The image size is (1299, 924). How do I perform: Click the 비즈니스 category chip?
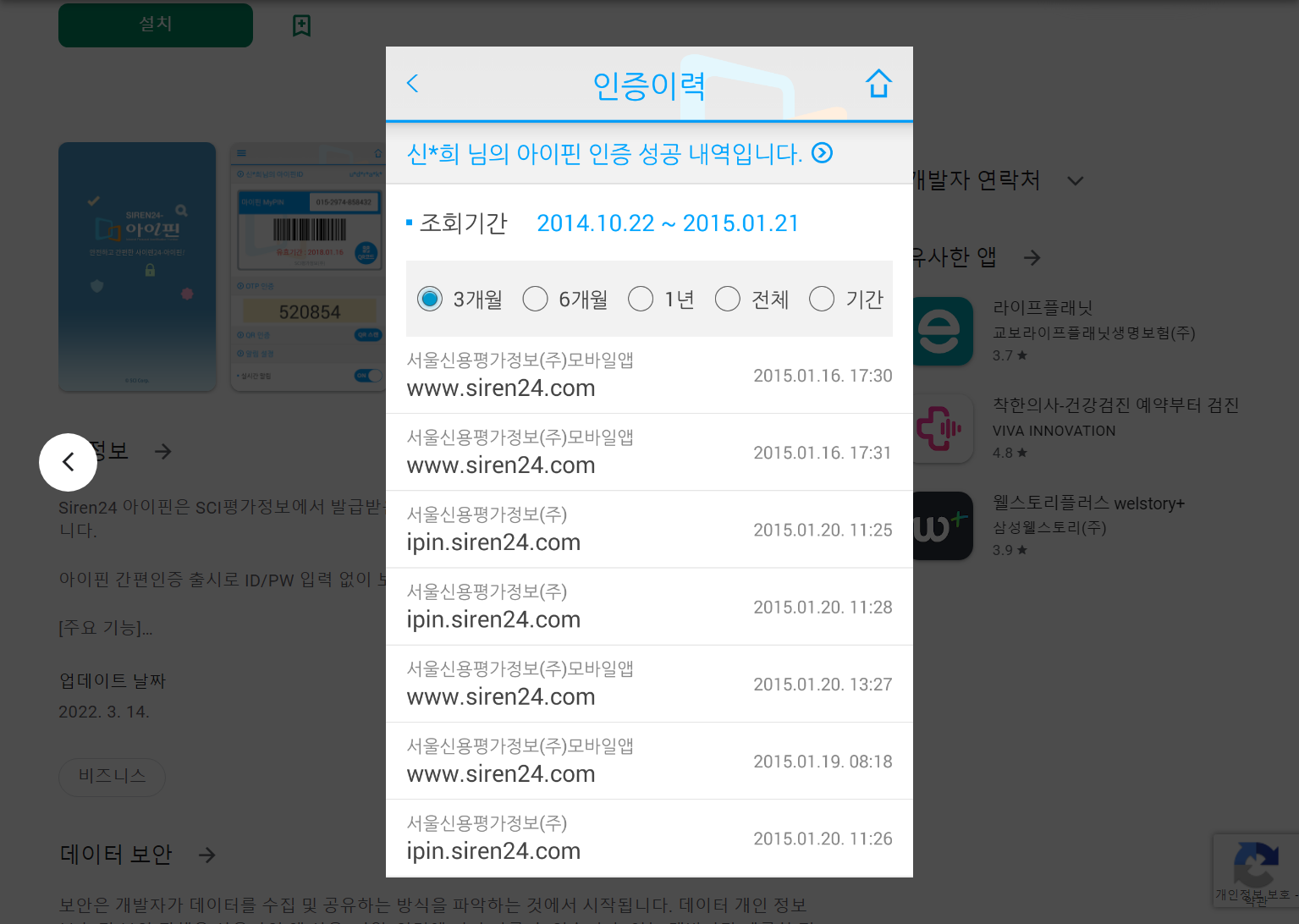[x=112, y=776]
